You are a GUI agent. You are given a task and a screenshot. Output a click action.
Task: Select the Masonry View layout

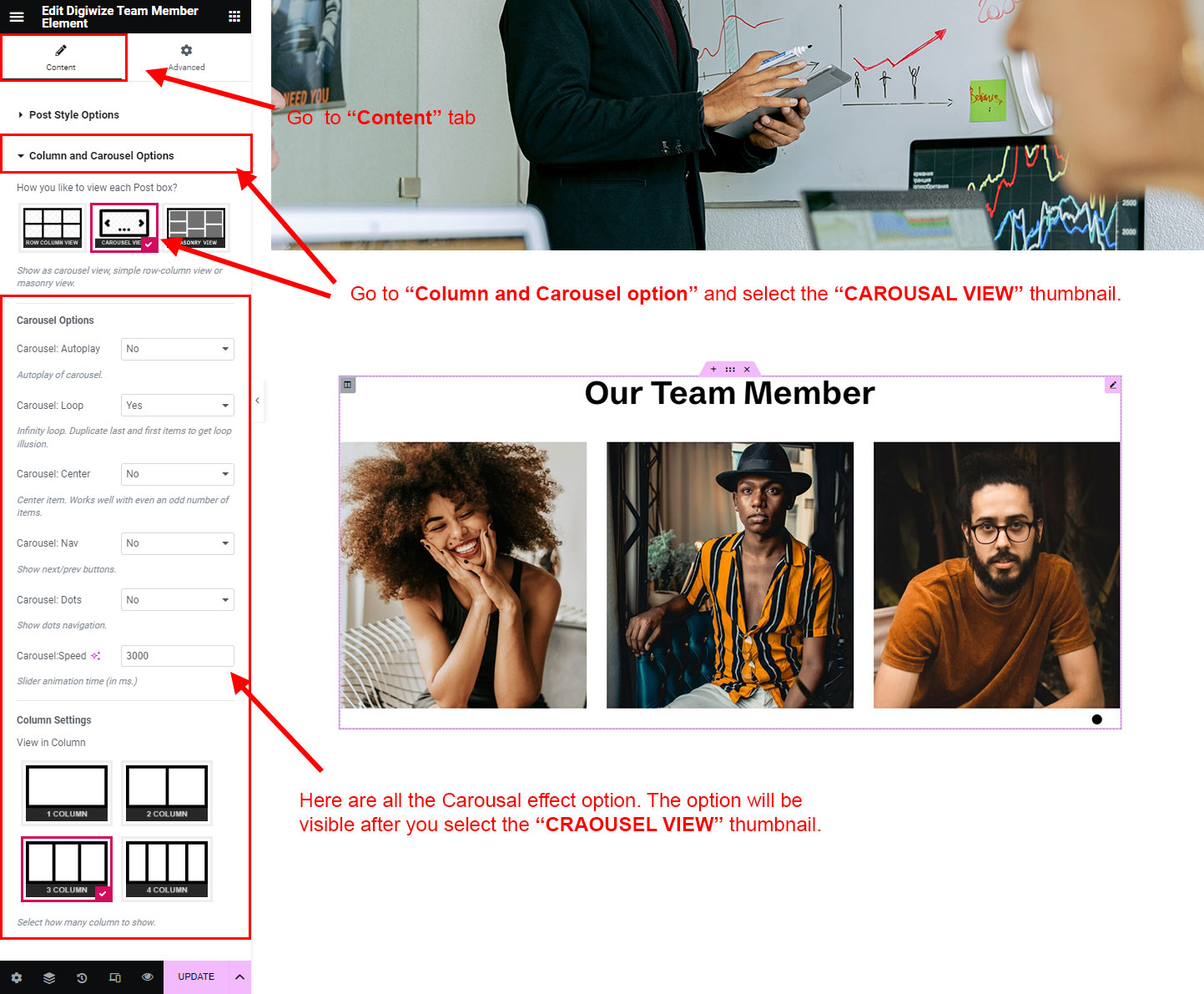197,227
